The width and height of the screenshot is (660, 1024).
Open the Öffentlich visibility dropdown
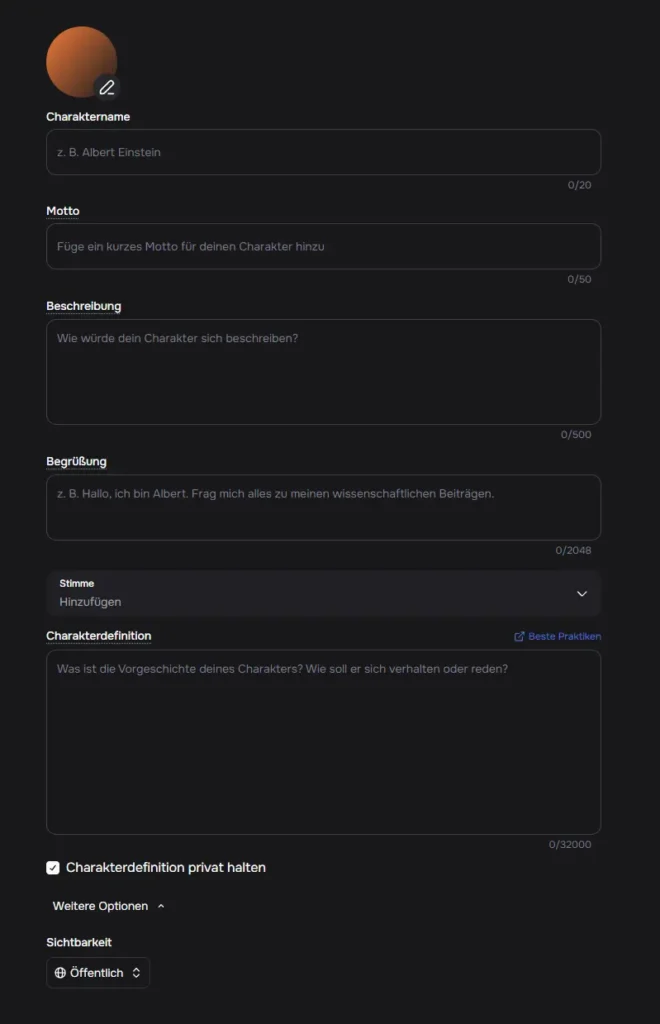(97, 971)
